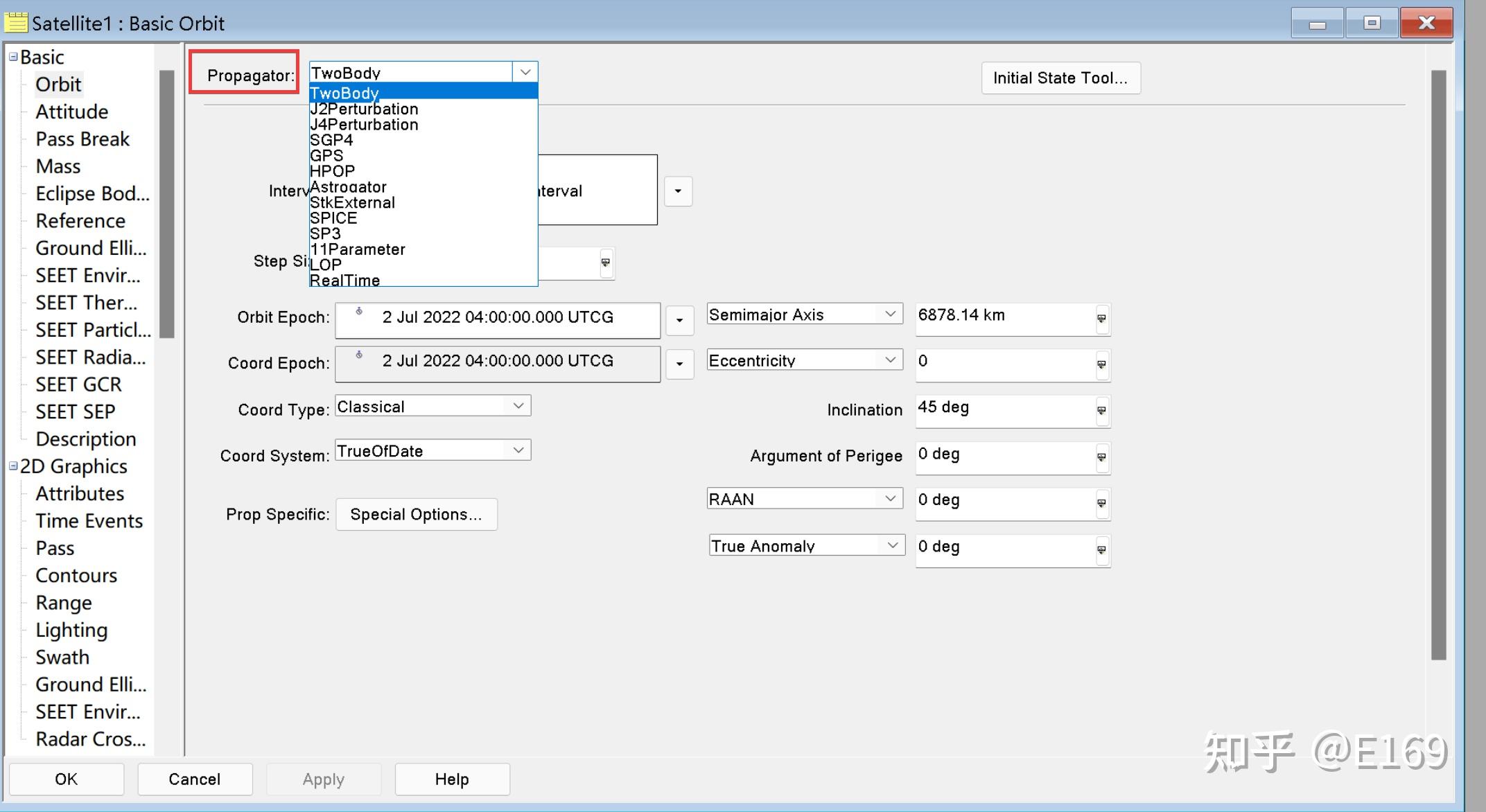Click unit icon beside Inclination value

[x=1101, y=411]
